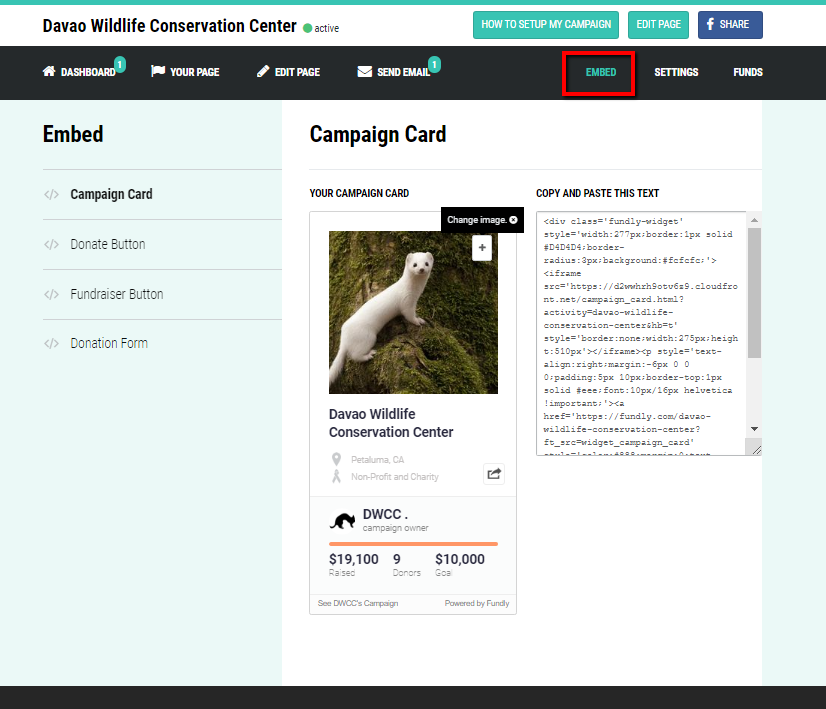Click the orange fundraising progress bar
This screenshot has width=826, height=709.
pos(413,544)
